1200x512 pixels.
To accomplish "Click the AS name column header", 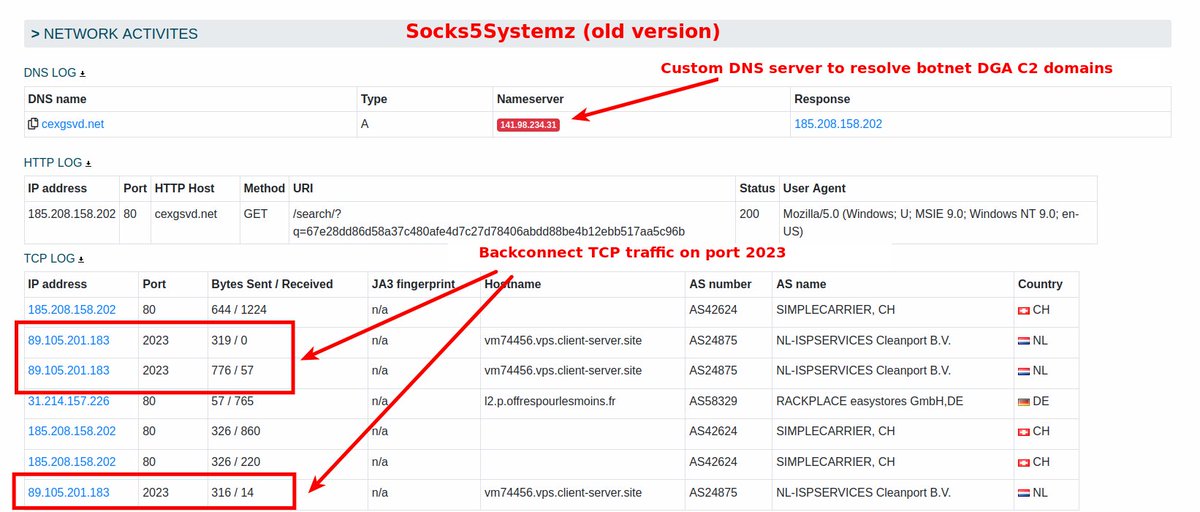I will tap(802, 284).
